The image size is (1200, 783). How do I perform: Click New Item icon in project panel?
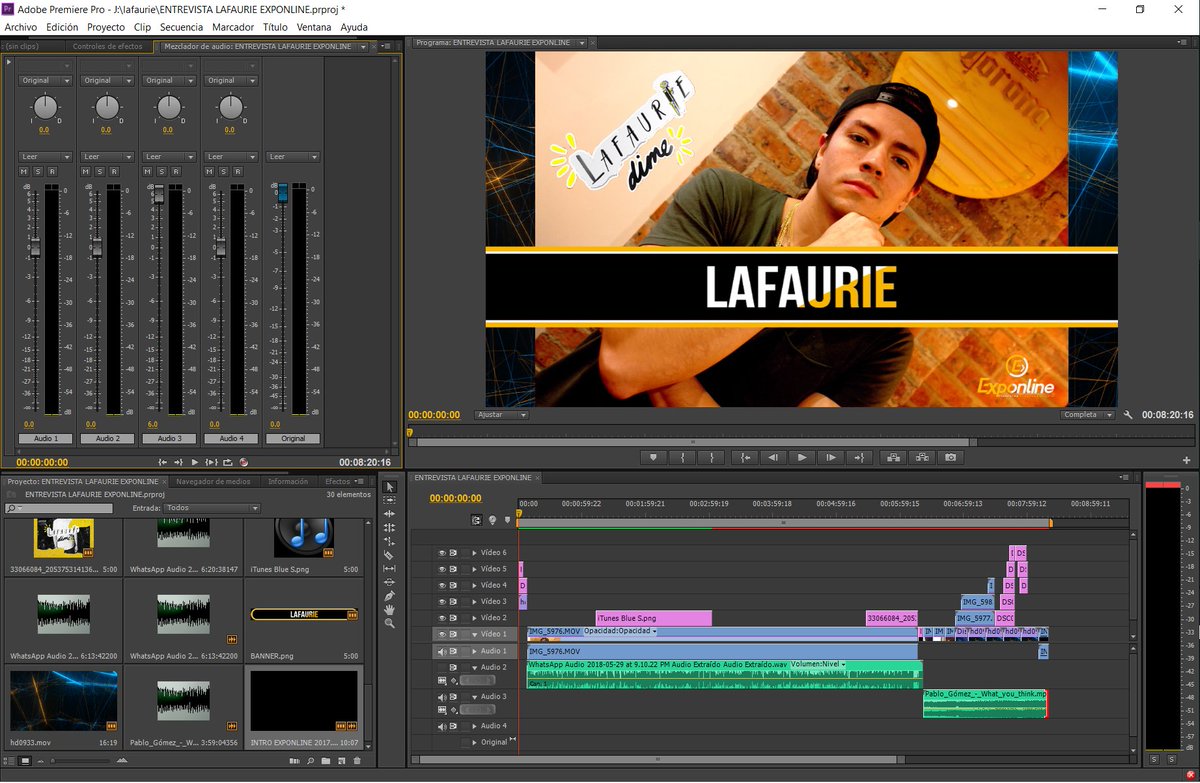[x=342, y=761]
